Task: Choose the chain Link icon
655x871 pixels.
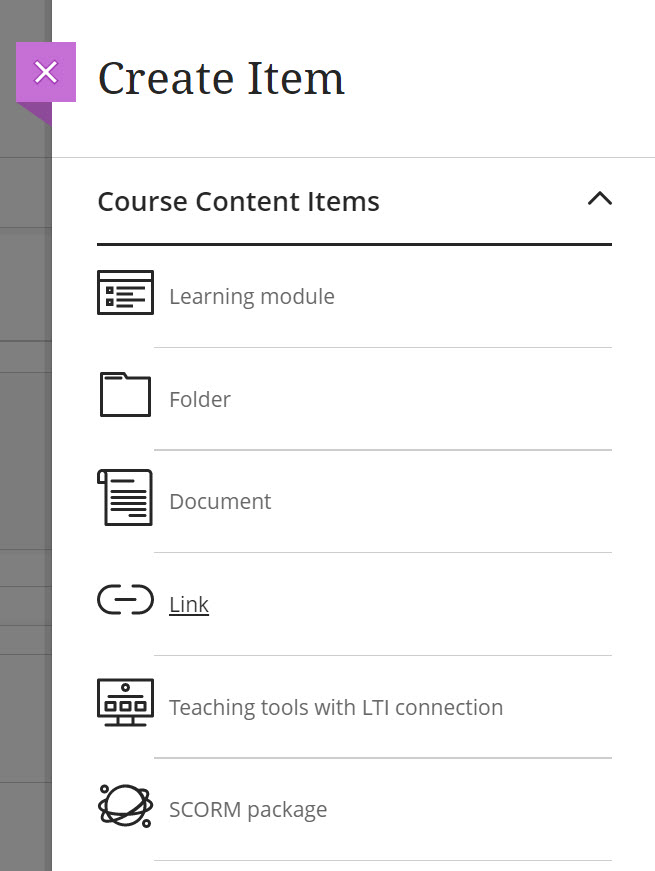Action: 125,601
